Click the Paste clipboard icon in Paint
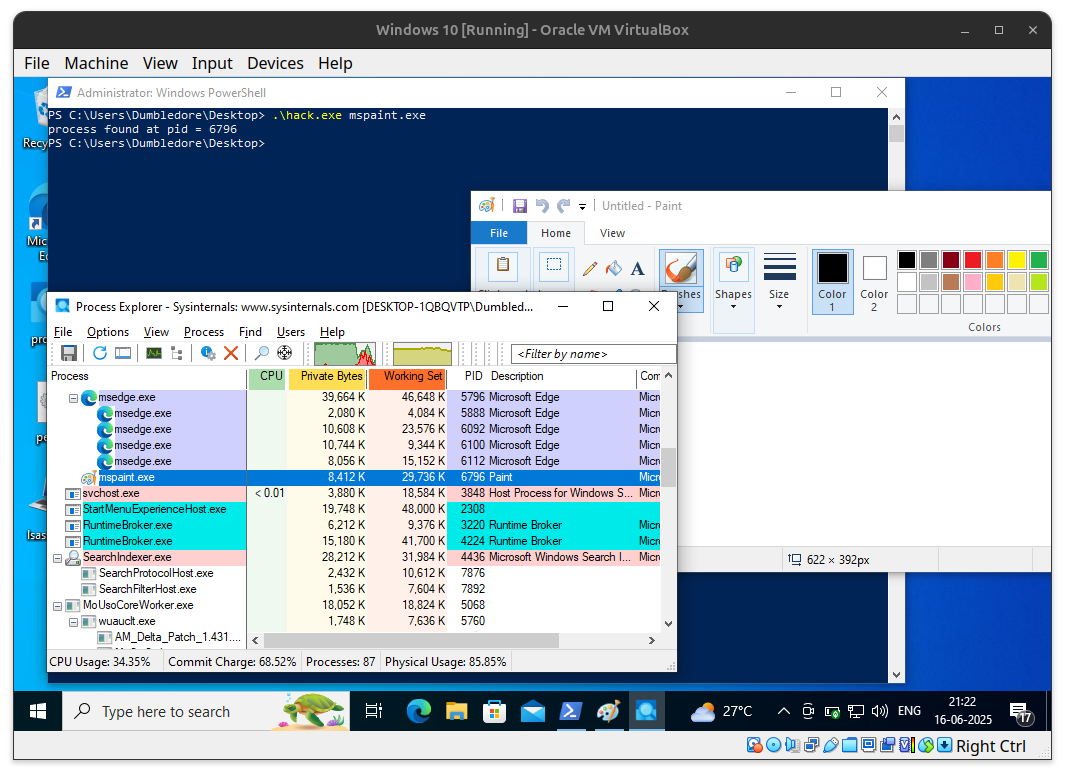The height and width of the screenshot is (776, 1065). pos(503,265)
